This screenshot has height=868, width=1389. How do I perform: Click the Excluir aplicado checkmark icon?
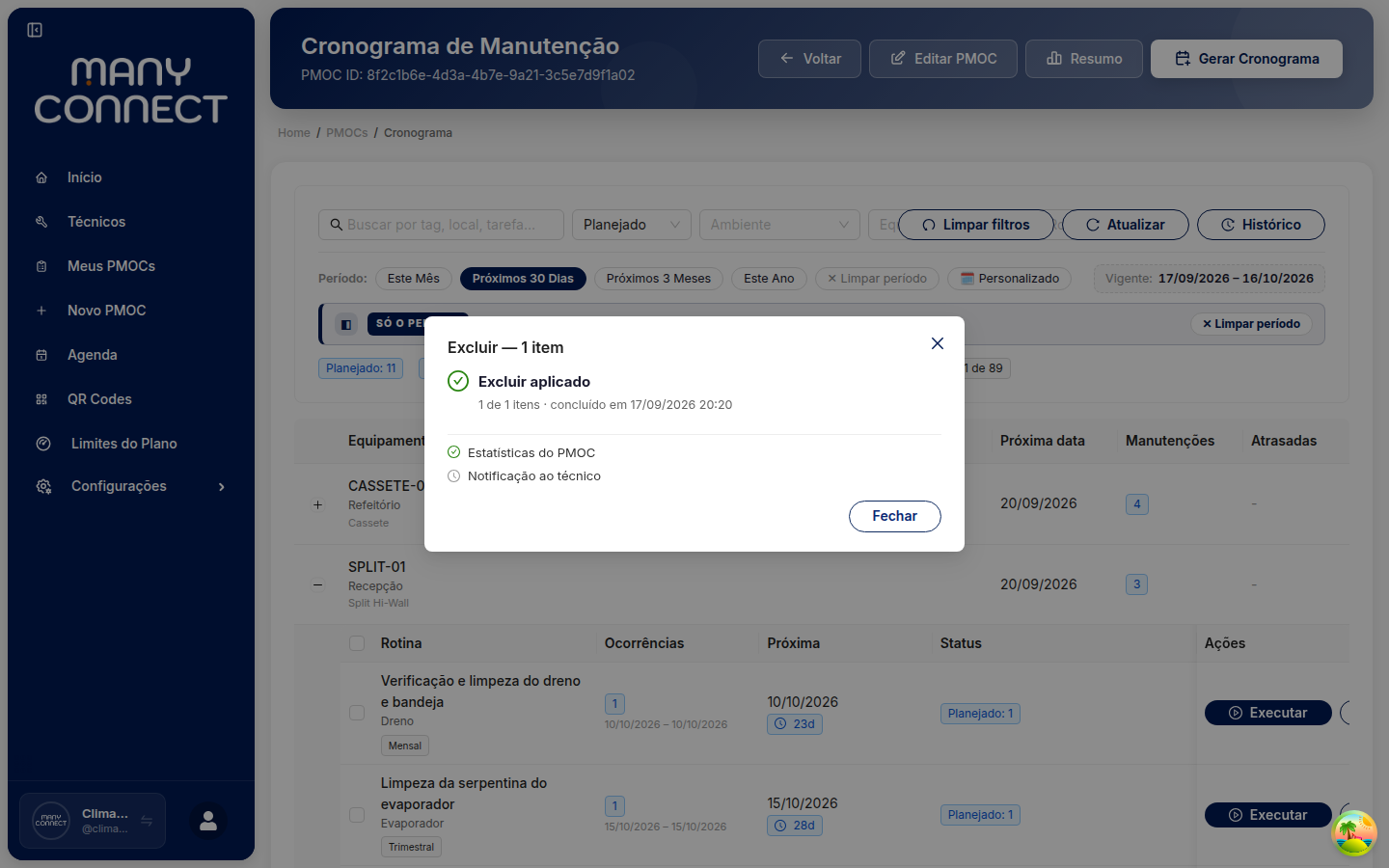pyautogui.click(x=458, y=381)
